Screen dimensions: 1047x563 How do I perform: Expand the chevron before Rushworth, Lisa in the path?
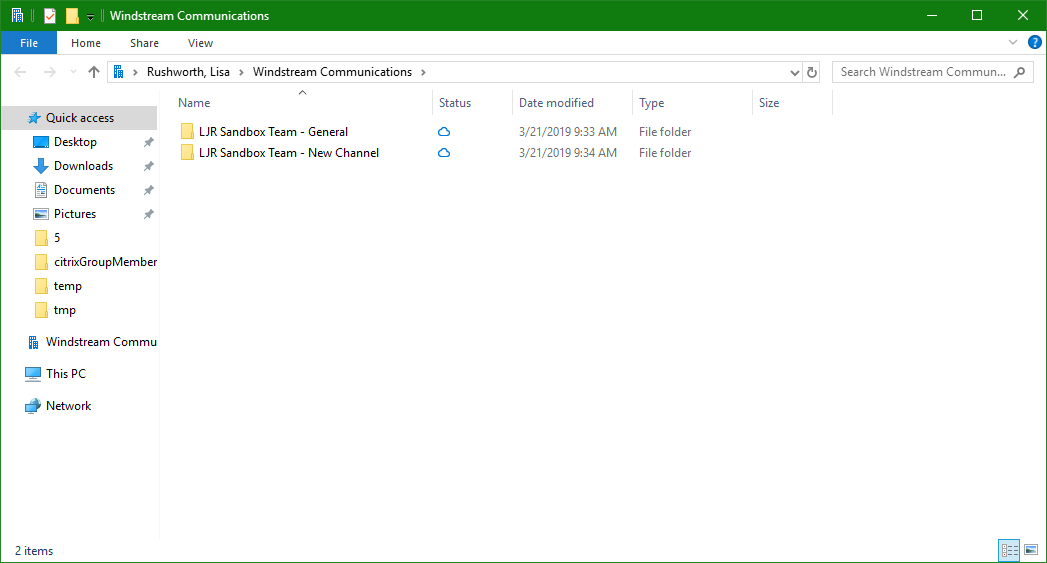[x=136, y=72]
